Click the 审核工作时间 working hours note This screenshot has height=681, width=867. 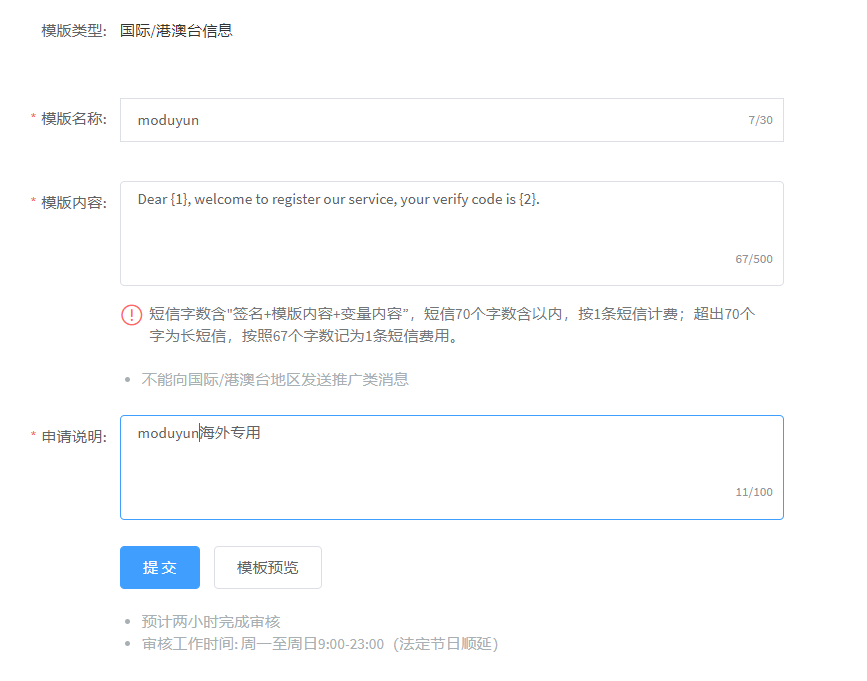tap(320, 644)
